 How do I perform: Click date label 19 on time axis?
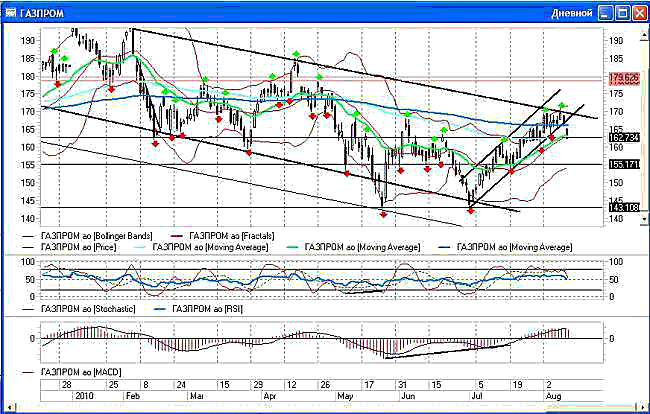[x=517, y=385]
